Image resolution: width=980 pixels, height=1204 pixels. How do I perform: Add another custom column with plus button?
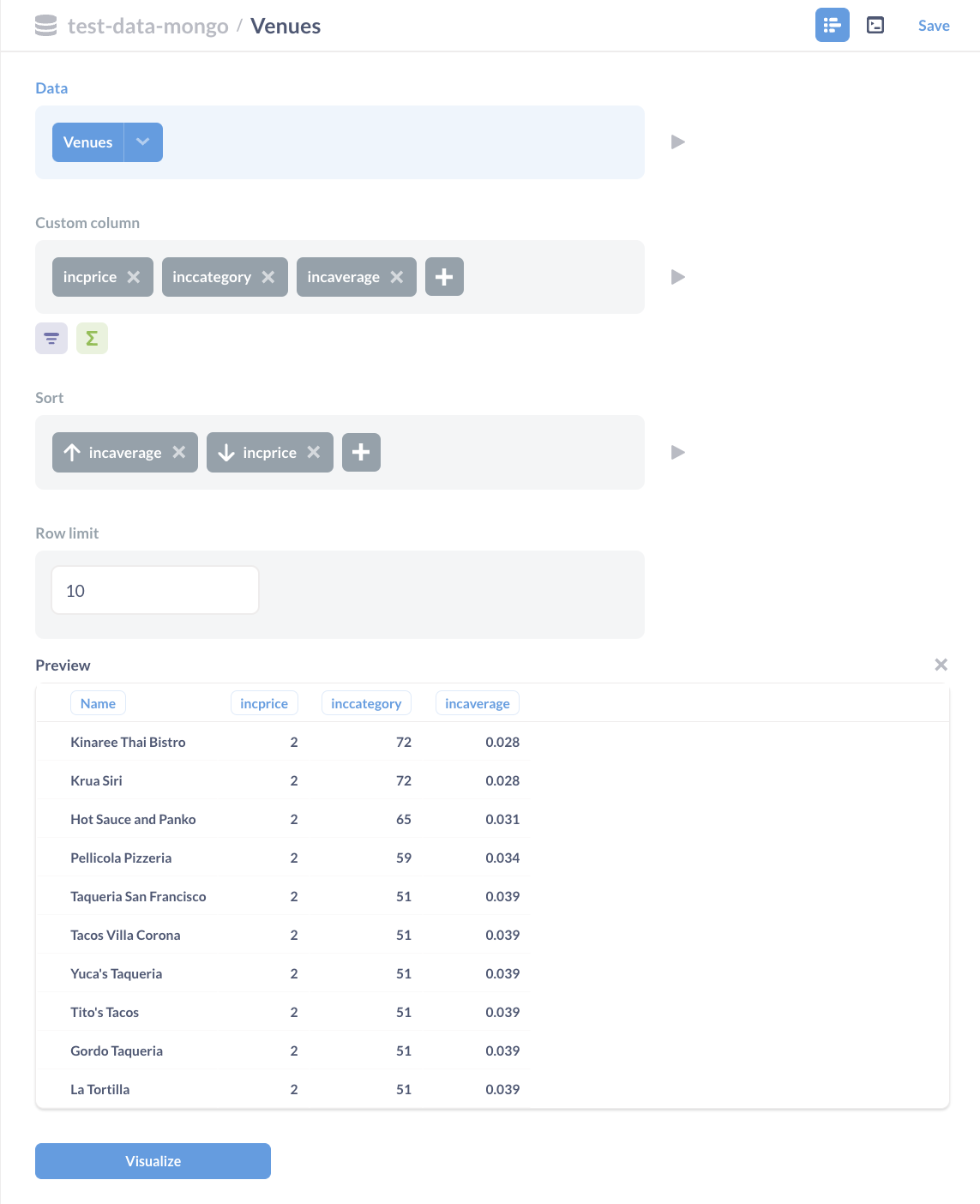pos(444,277)
